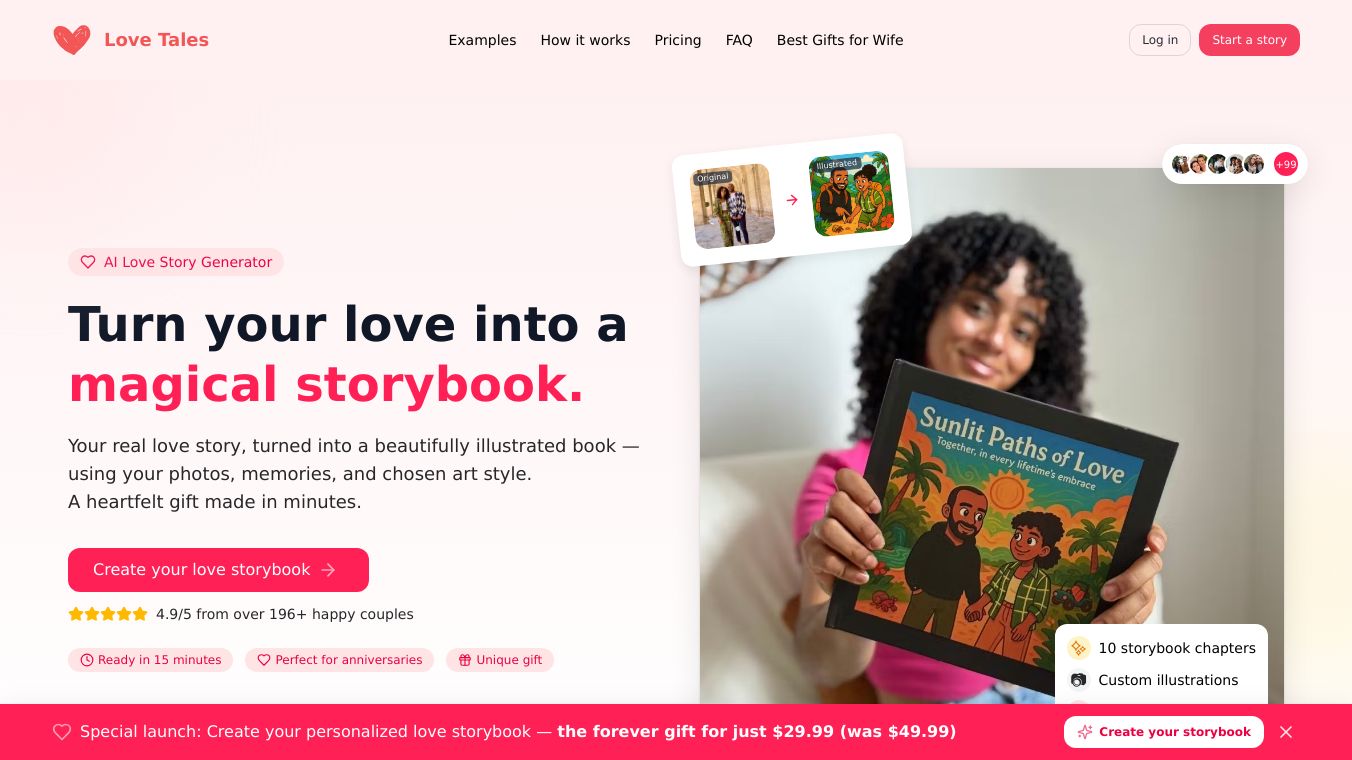Click the heart icon in AI Love Story Generator badge
Image resolution: width=1352 pixels, height=760 pixels.
(88, 262)
